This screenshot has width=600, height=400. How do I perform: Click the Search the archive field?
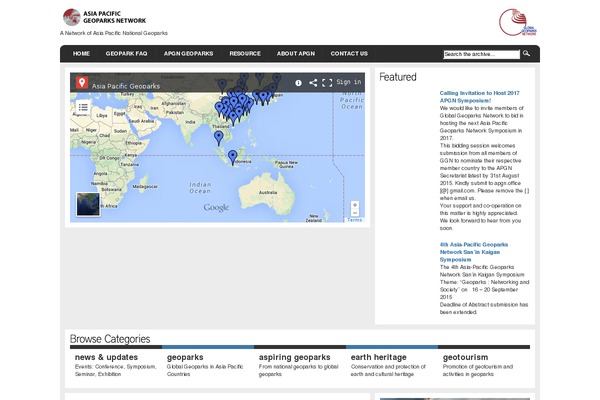481,54
